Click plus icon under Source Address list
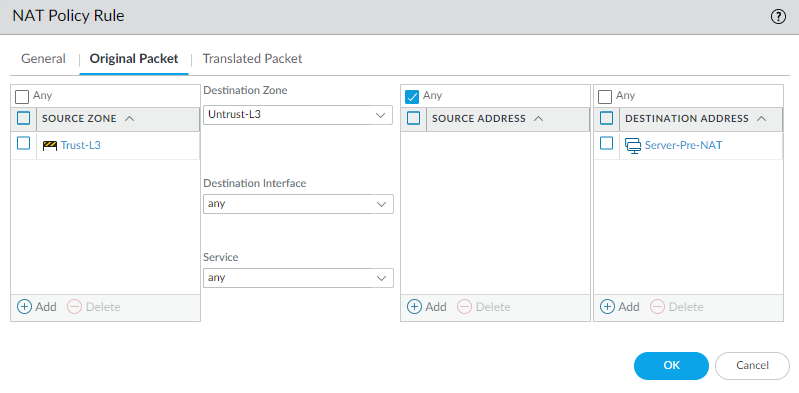Screen dimensions: 799x393 pyautogui.click(x=414, y=307)
